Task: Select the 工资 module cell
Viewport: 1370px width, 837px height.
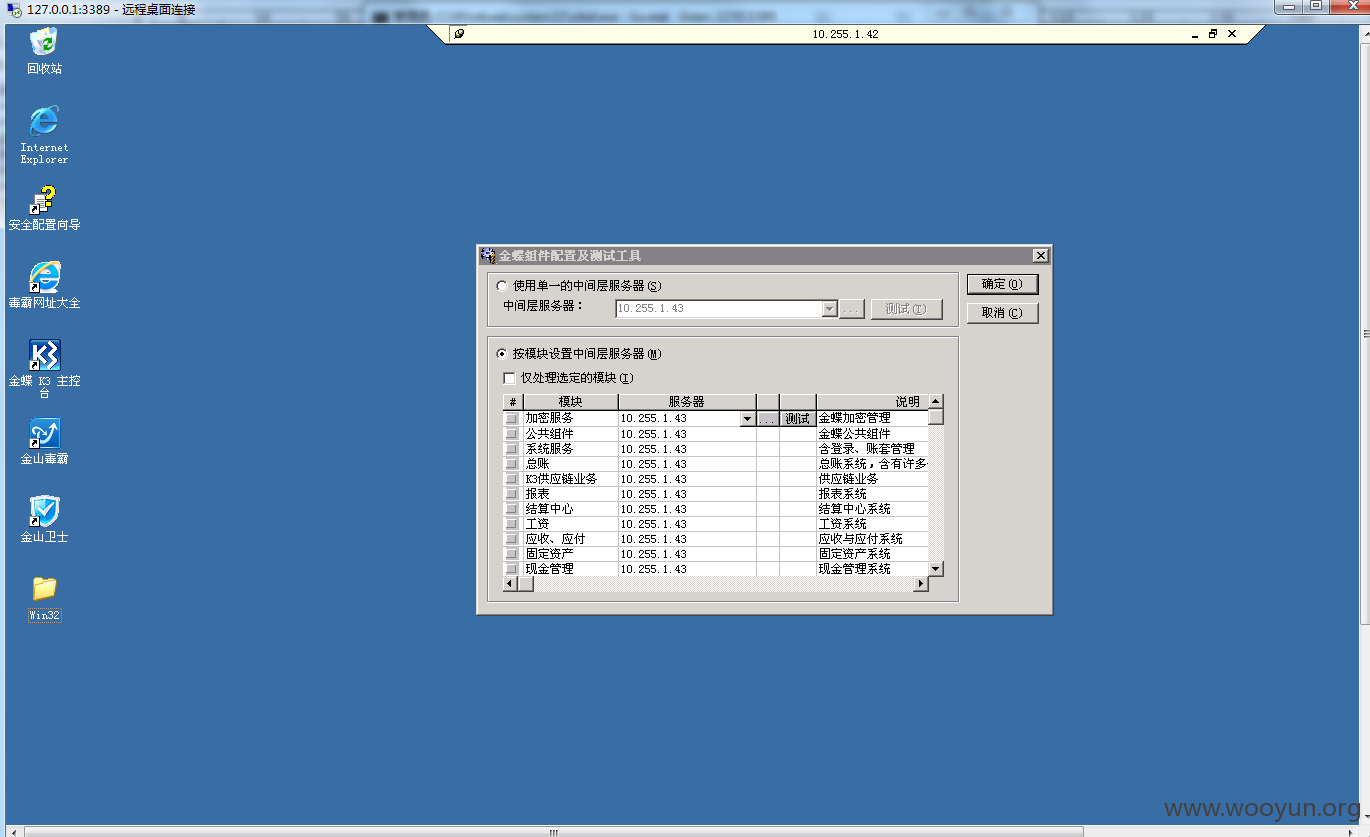Action: pyautogui.click(x=570, y=524)
